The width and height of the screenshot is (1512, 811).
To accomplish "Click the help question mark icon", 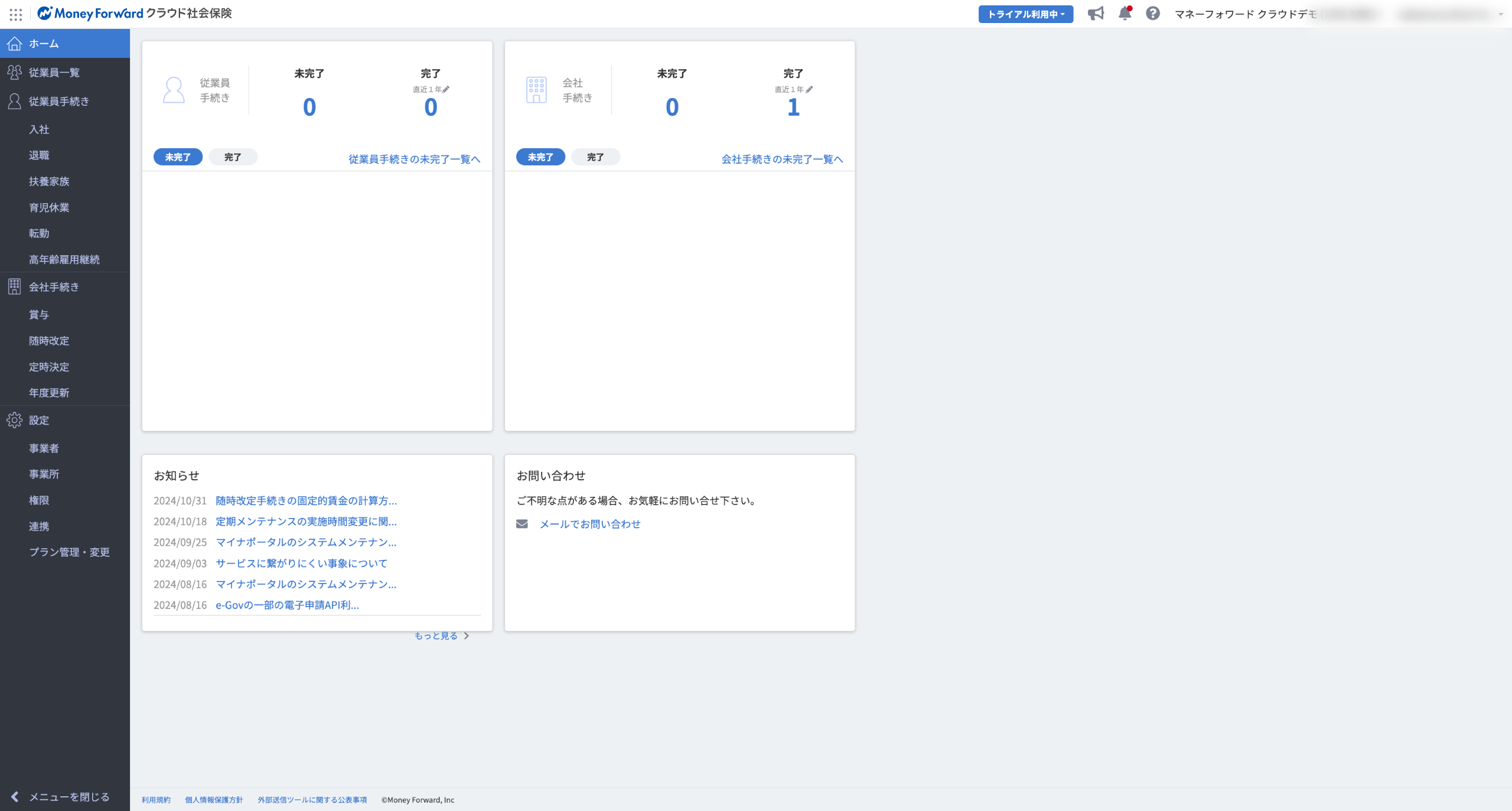I will coord(1152,14).
